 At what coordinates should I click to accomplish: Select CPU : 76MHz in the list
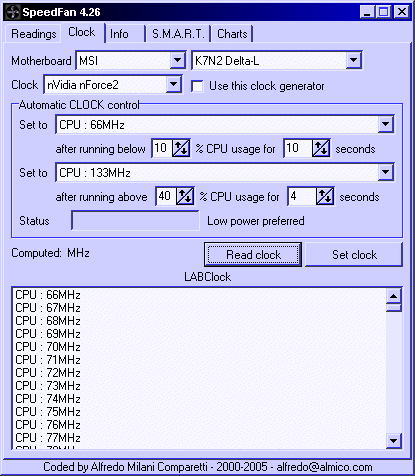(x=200, y=425)
